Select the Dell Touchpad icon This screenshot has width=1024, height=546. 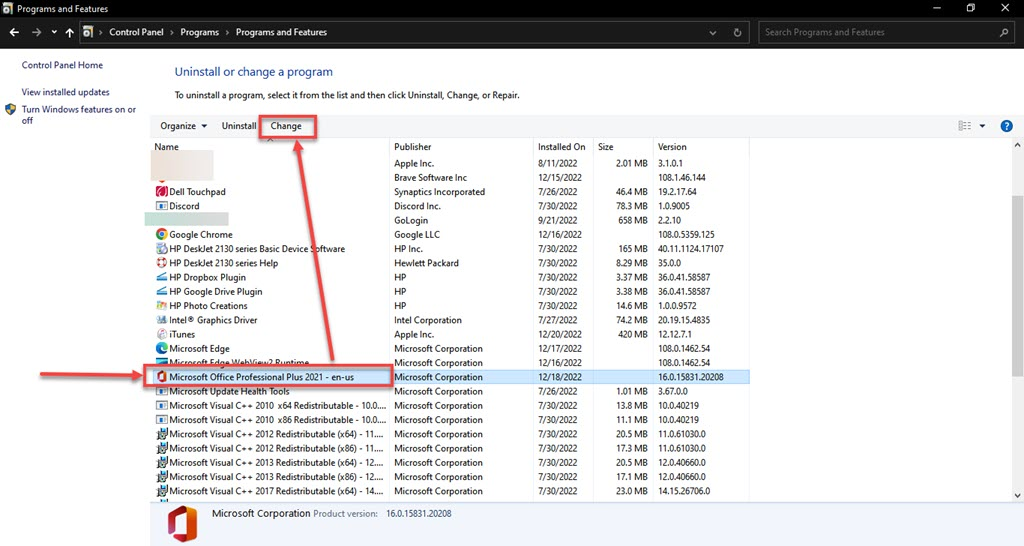pos(161,192)
